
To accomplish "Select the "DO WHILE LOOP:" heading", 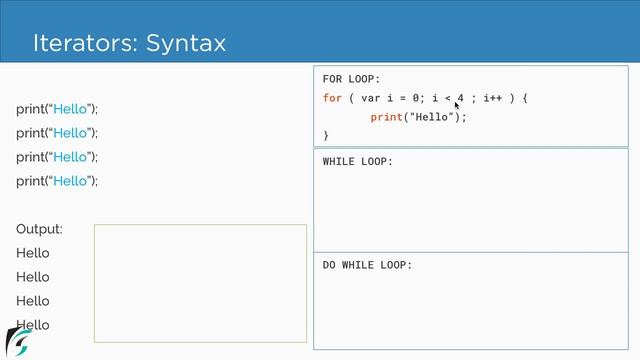I will pos(367,265).
